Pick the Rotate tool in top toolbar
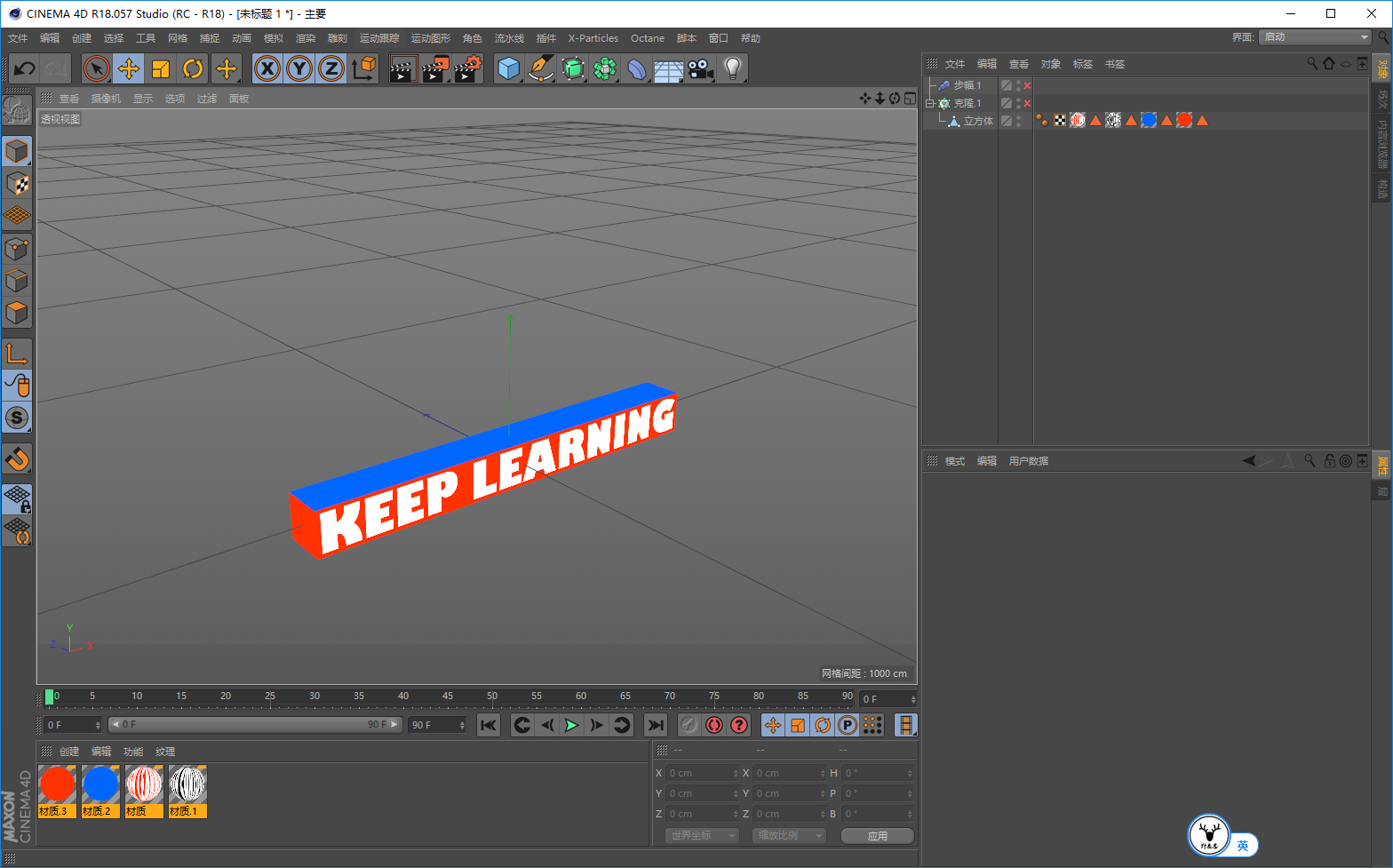The image size is (1393, 868). 193,68
